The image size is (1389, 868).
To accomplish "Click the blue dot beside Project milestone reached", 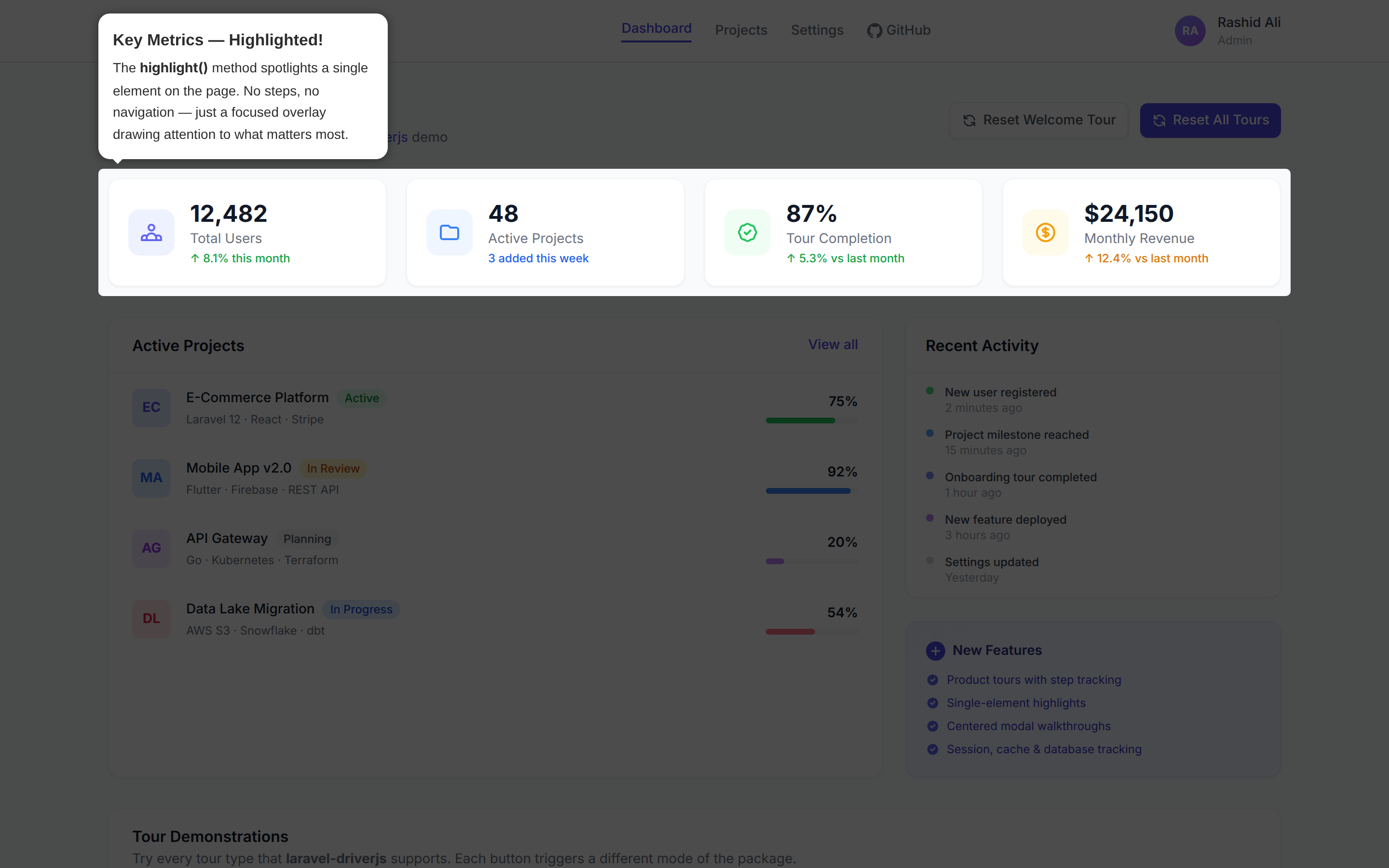I will (930, 434).
